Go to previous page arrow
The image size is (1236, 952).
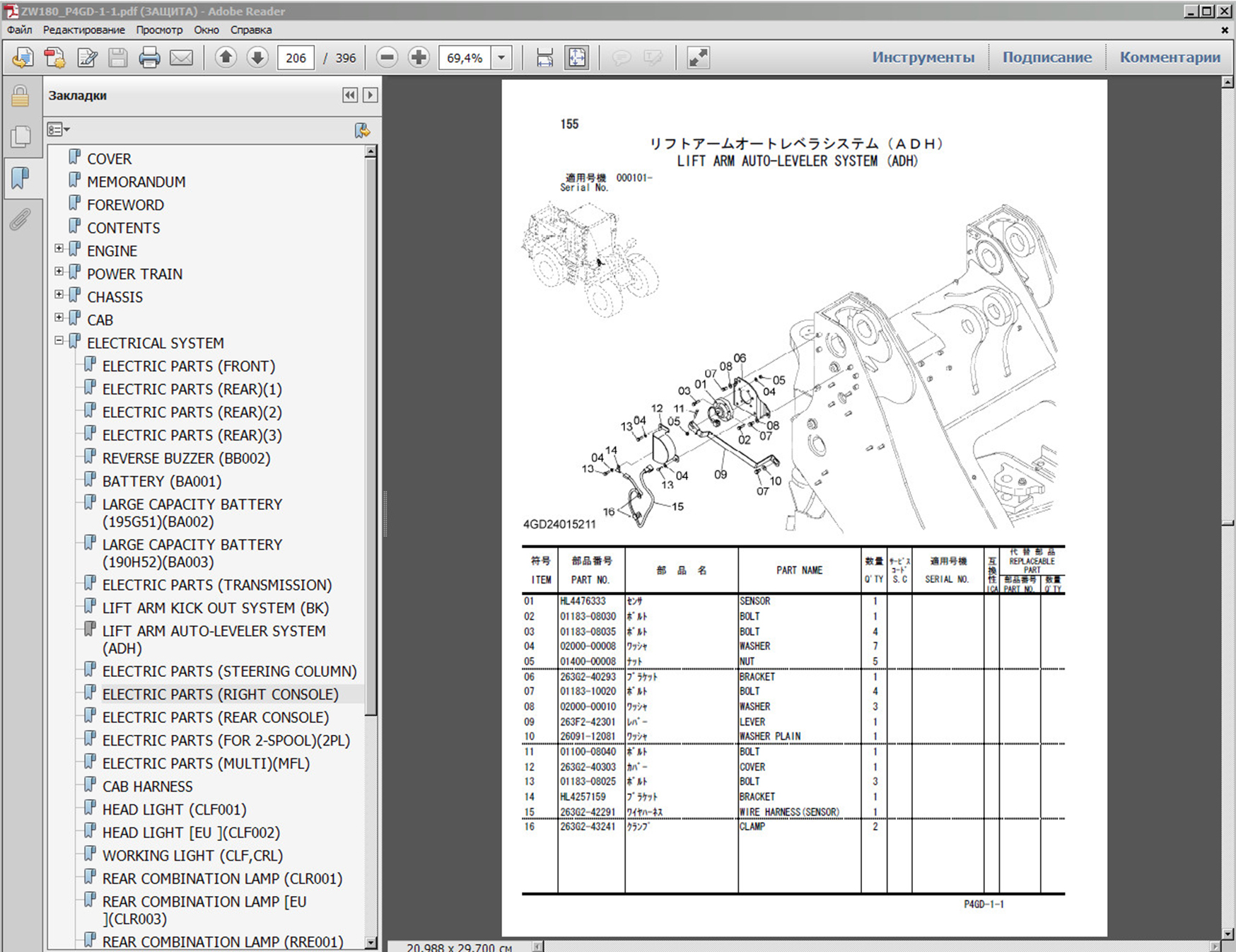[226, 58]
